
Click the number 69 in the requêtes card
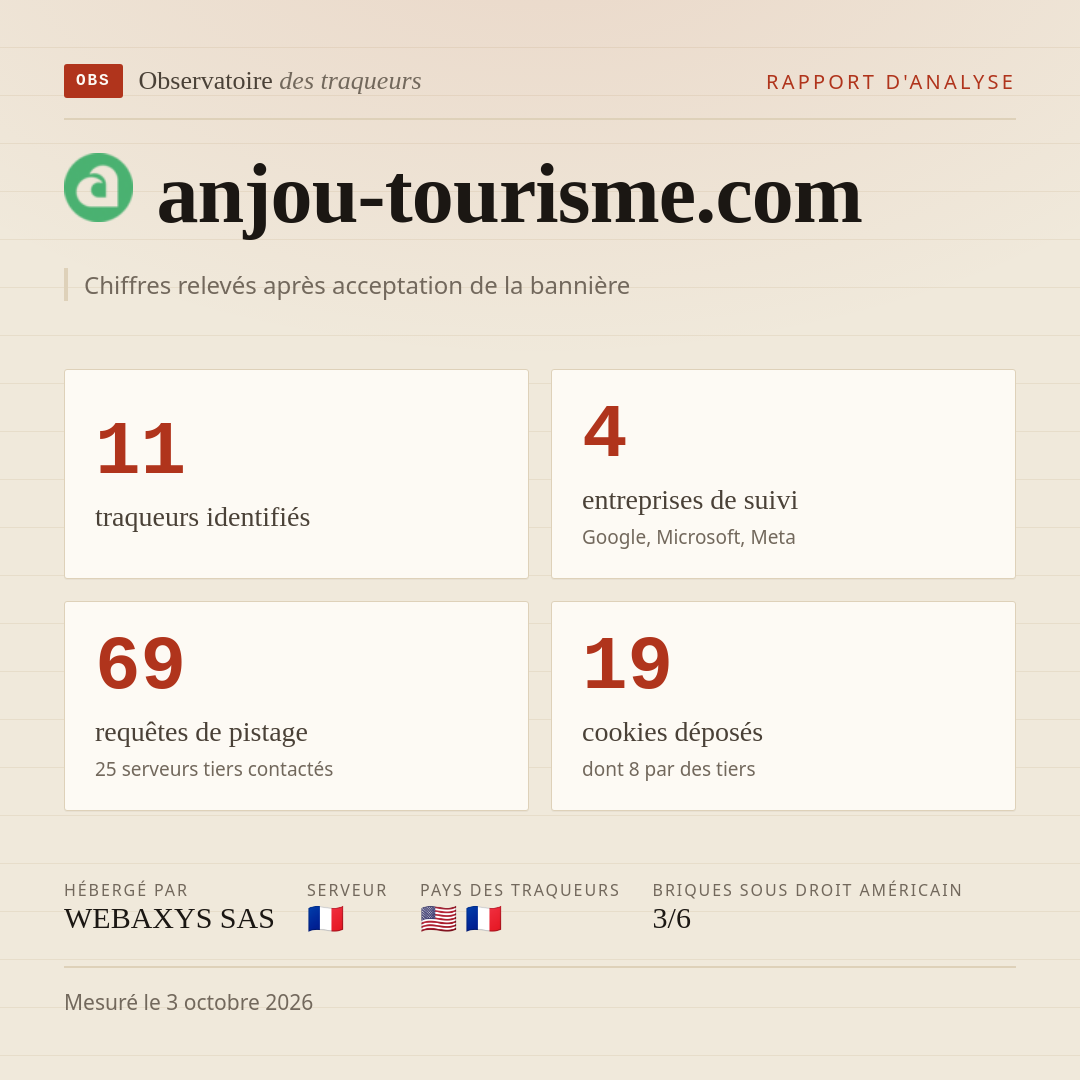click(141, 665)
